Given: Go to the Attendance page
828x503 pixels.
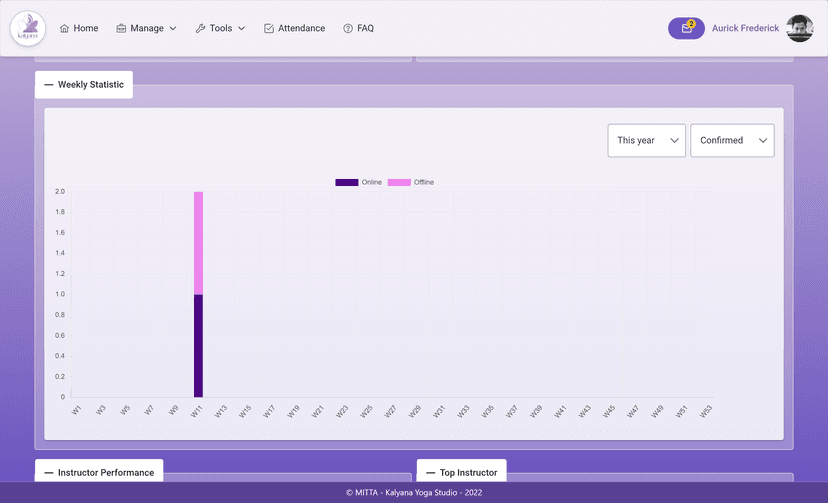Looking at the screenshot, I should click(301, 28).
